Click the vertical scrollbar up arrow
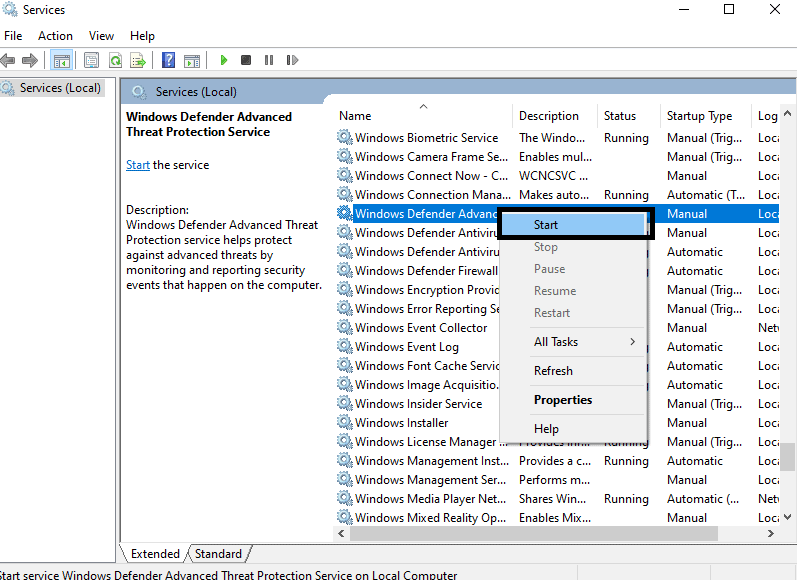This screenshot has width=797, height=580. tap(788, 113)
